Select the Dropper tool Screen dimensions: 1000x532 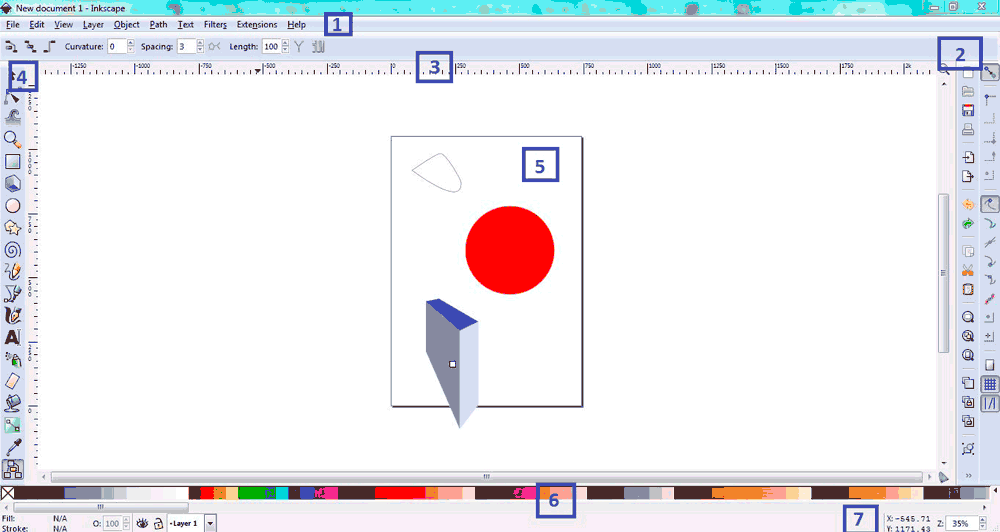click(13, 447)
